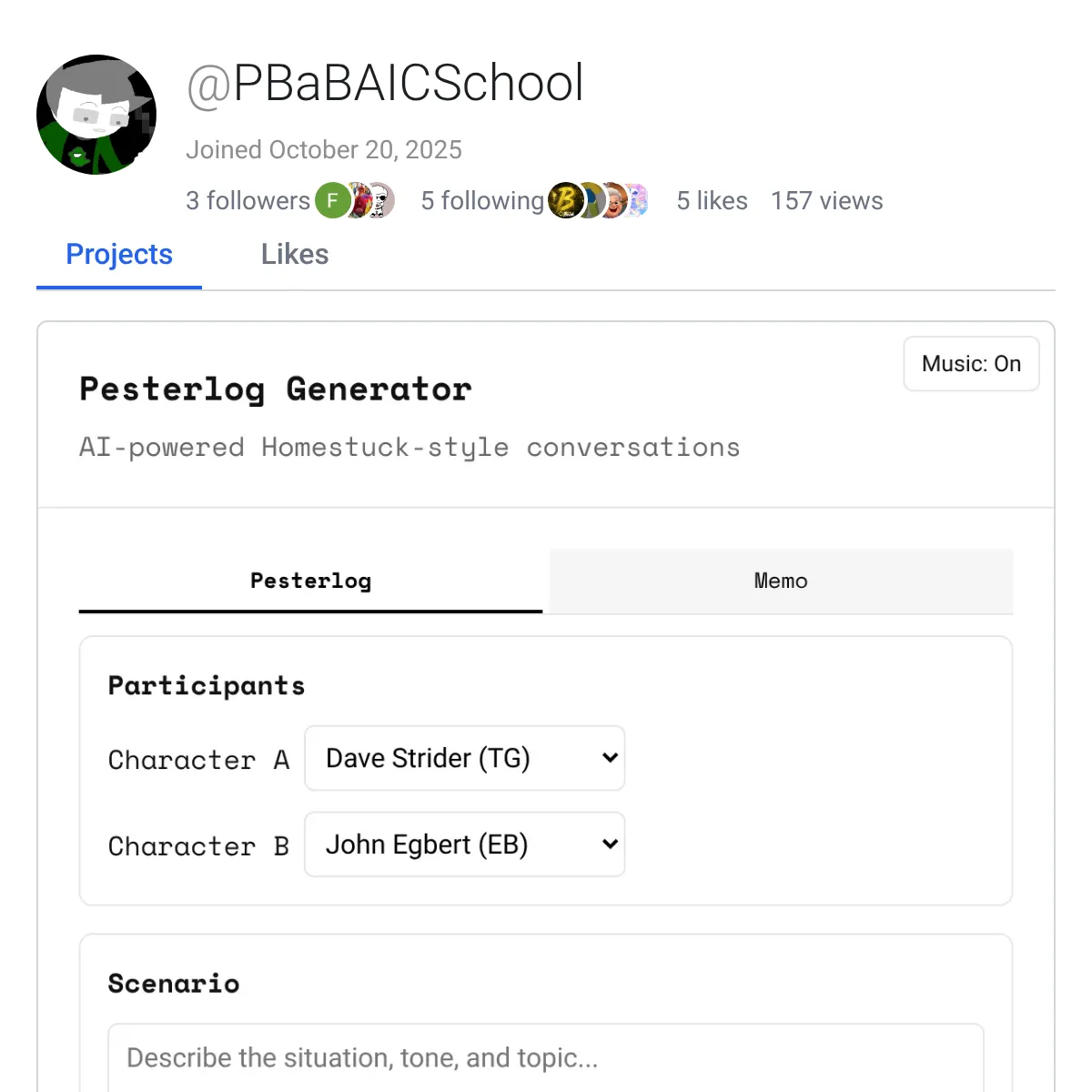Screen dimensions: 1092x1092
Task: Click the PBaBAICSchool profile avatar
Action: click(96, 115)
